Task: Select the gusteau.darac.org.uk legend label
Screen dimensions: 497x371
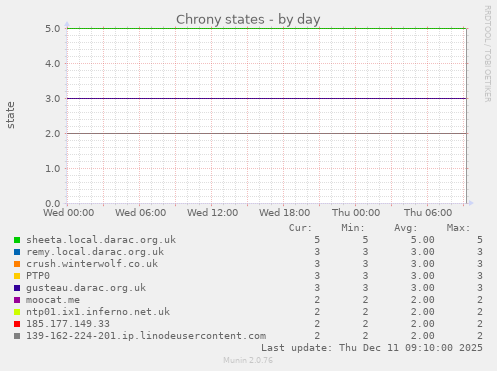Action: point(86,288)
